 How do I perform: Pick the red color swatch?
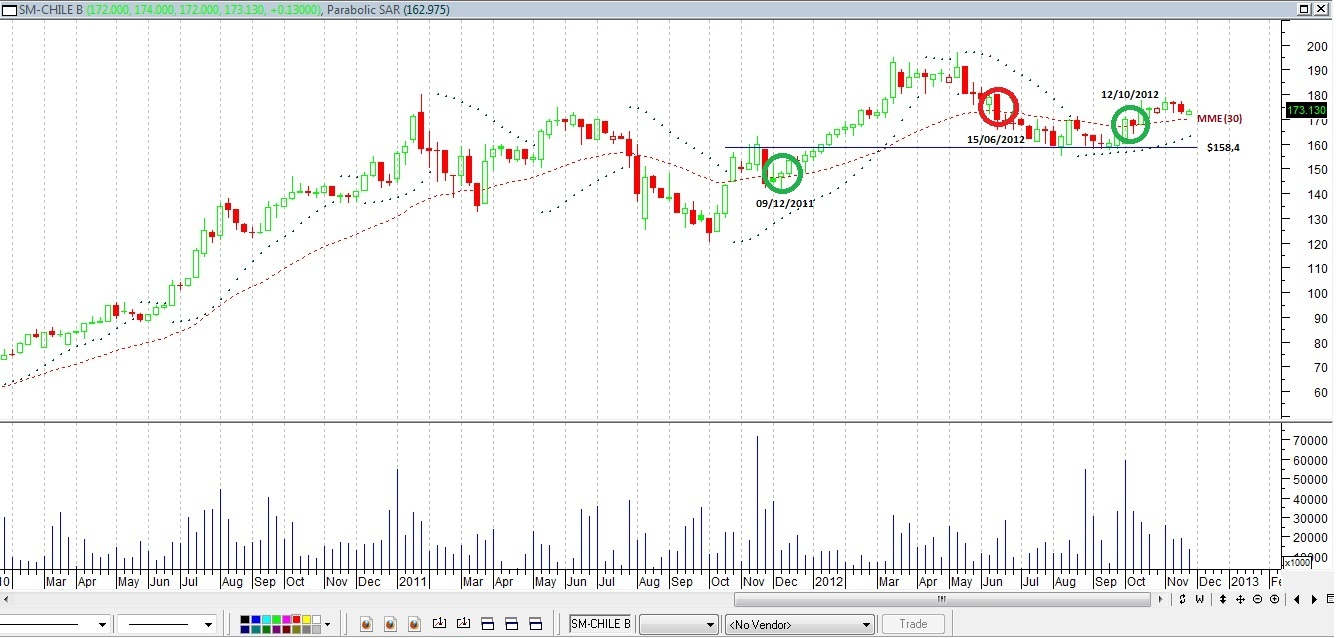pyautogui.click(x=296, y=619)
